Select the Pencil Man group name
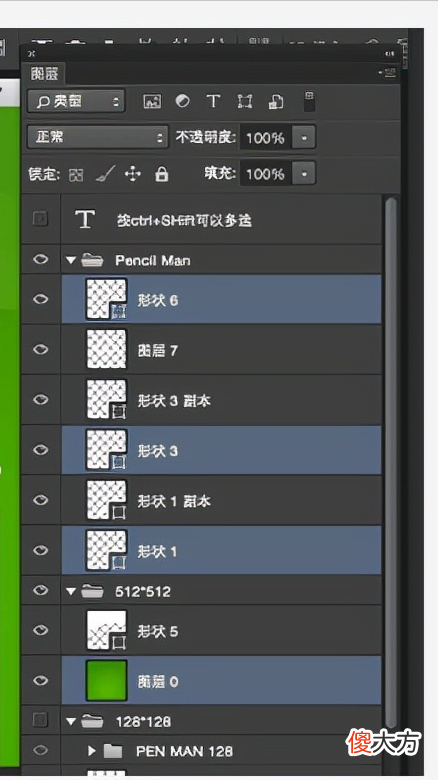The width and height of the screenshot is (438, 780). (x=152, y=260)
